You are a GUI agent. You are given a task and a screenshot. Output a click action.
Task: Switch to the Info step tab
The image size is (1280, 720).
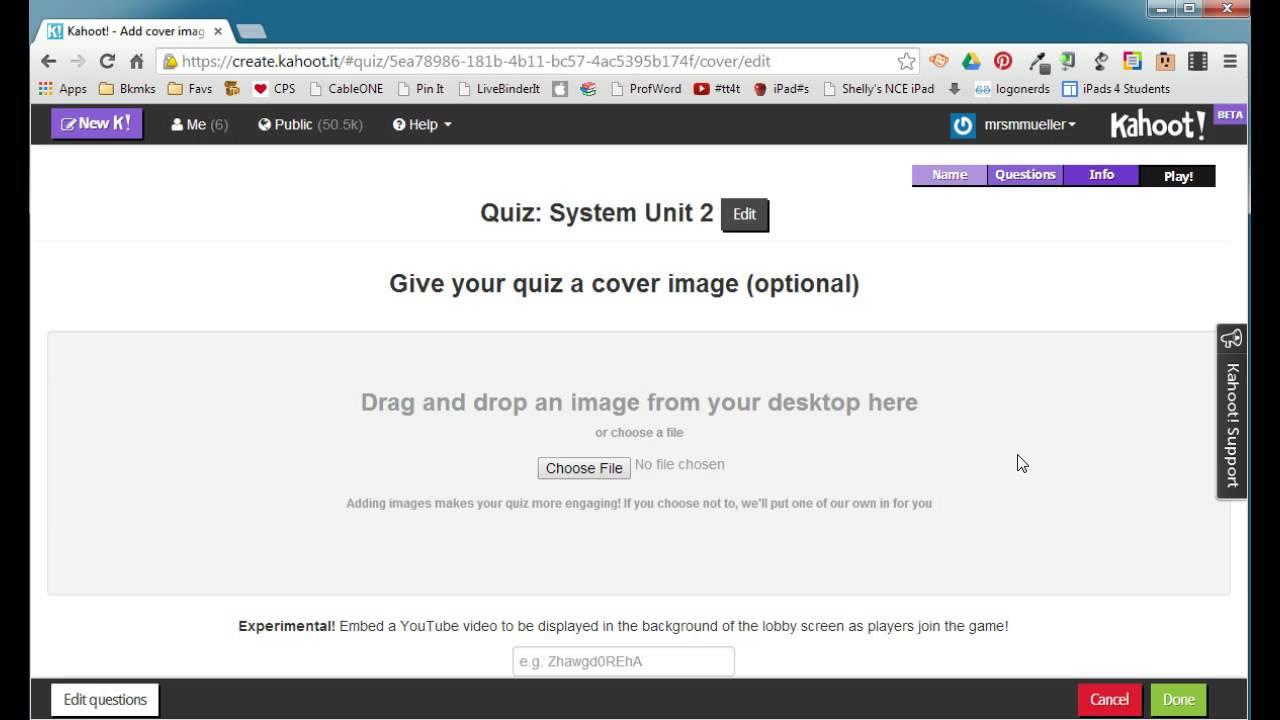pos(1101,175)
